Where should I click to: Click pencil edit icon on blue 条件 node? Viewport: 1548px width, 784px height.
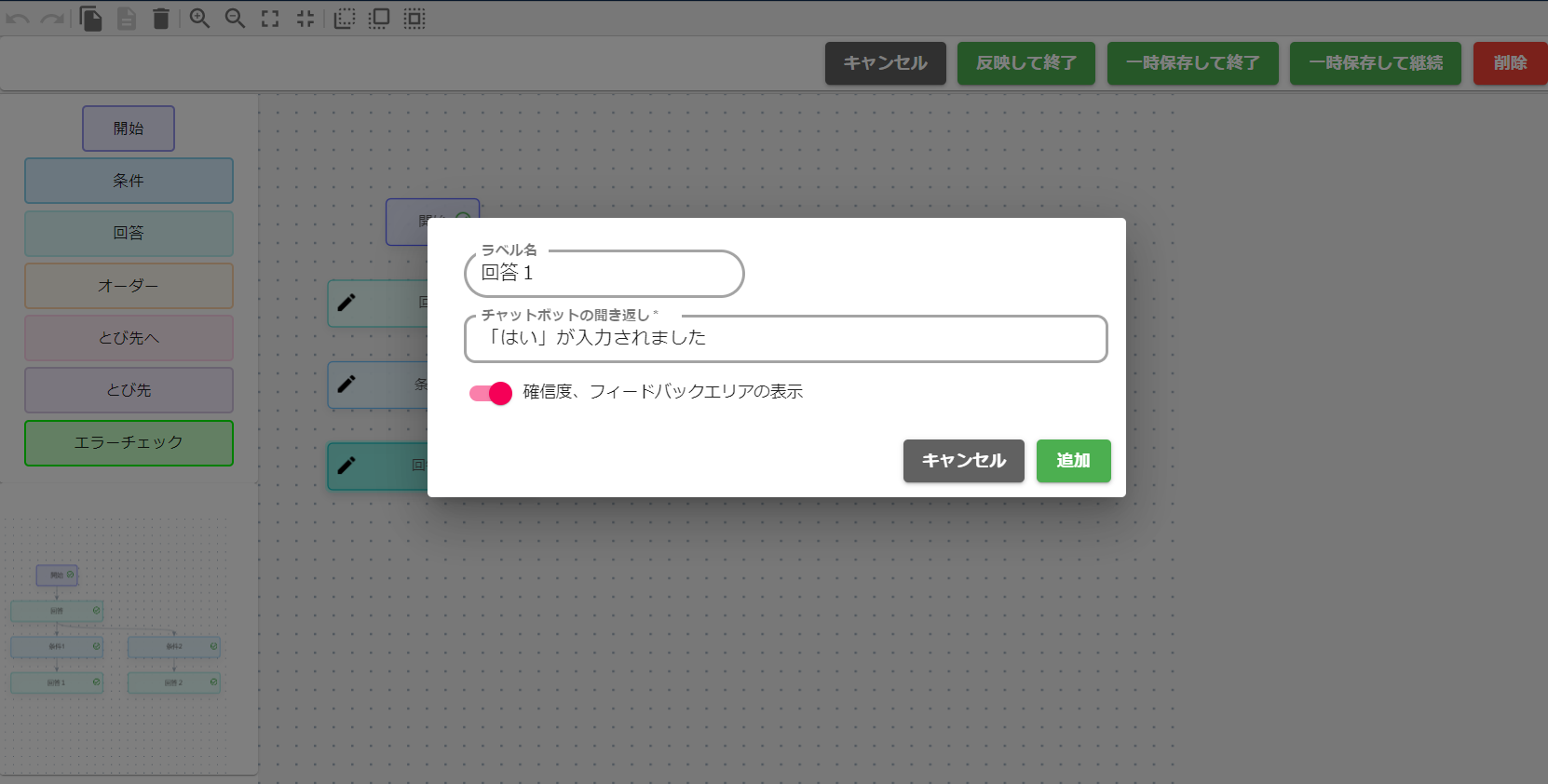[346, 384]
